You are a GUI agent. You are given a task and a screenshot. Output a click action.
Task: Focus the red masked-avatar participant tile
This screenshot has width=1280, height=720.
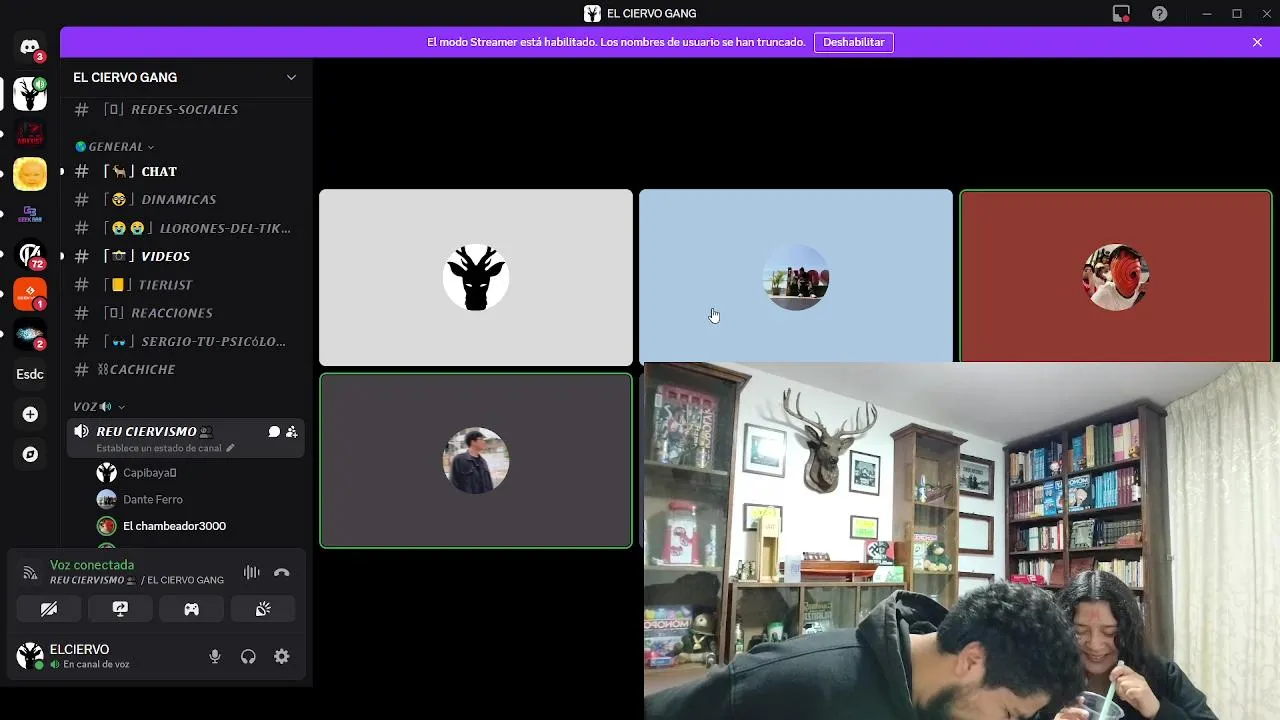pyautogui.click(x=1116, y=276)
